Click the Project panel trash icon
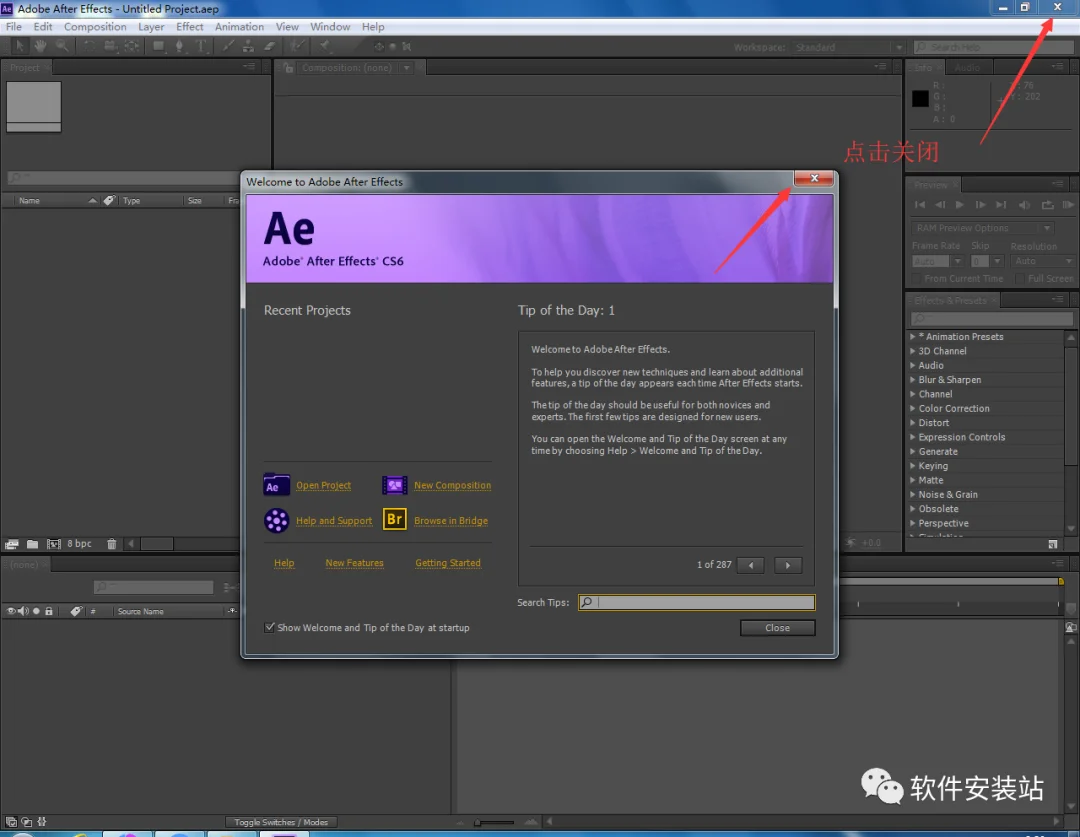 coord(112,544)
